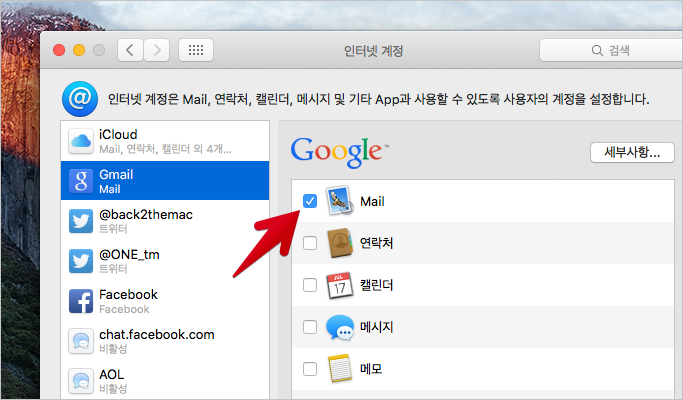683x400 pixels.
Task: Click the 메시지 speech bubble icon
Action: [340, 327]
